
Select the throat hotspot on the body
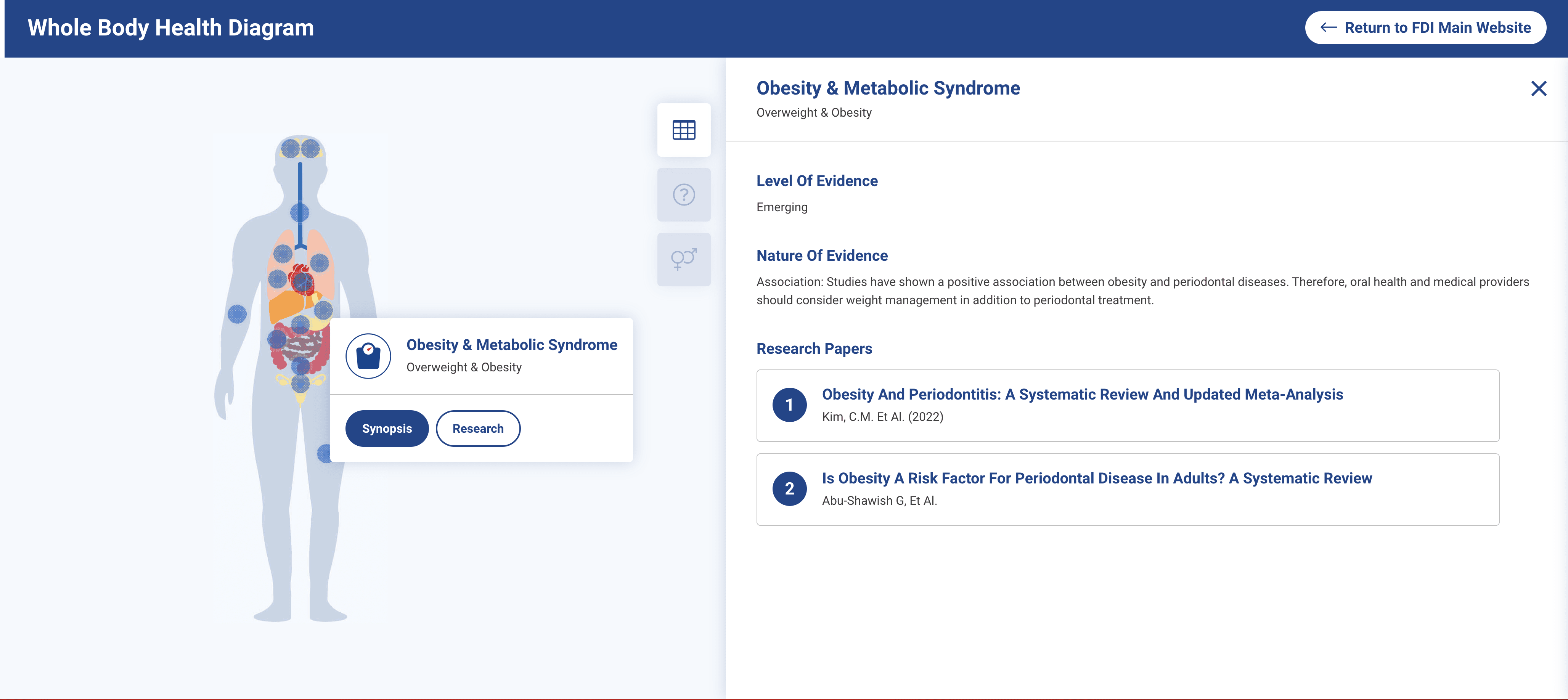tap(299, 212)
